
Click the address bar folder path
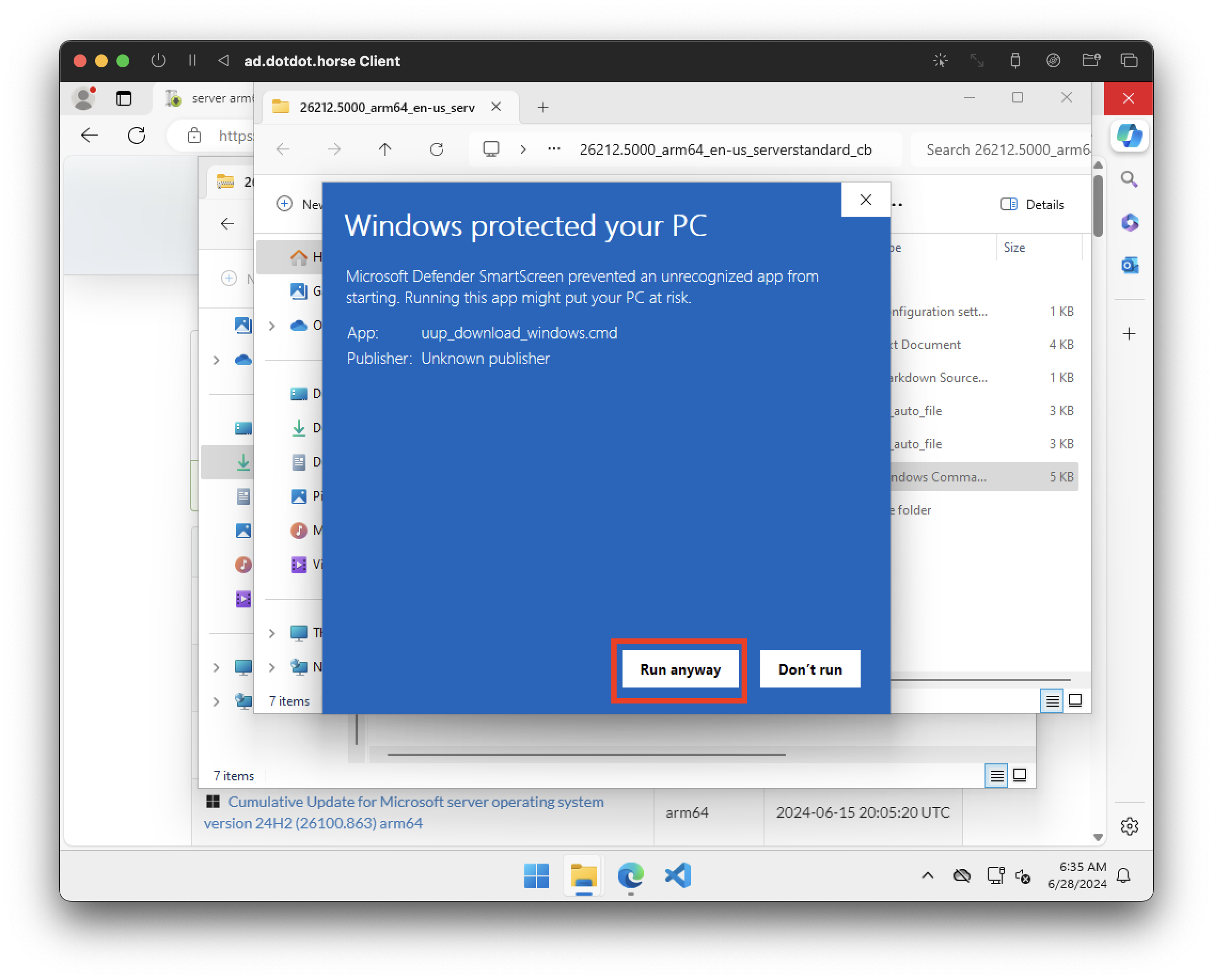pyautogui.click(x=726, y=149)
